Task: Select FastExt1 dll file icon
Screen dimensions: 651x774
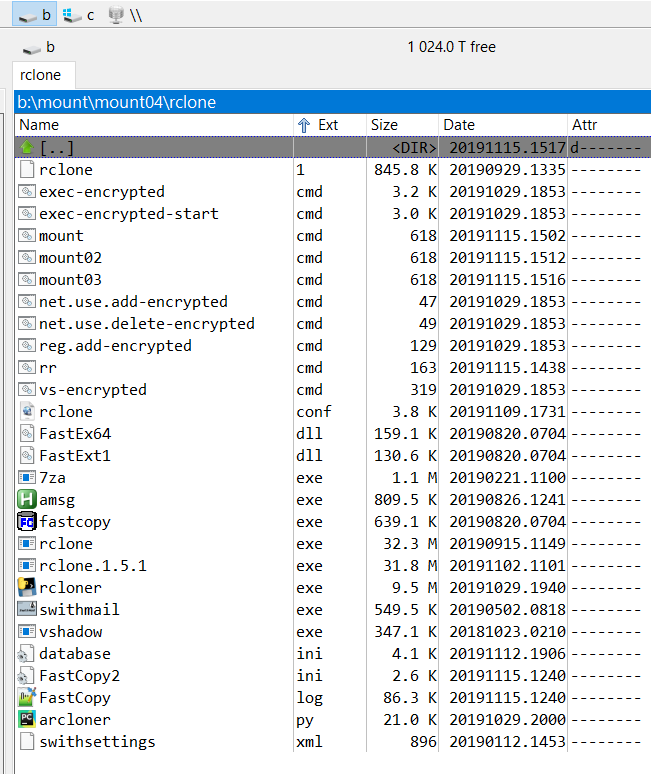Action: click(x=27, y=456)
